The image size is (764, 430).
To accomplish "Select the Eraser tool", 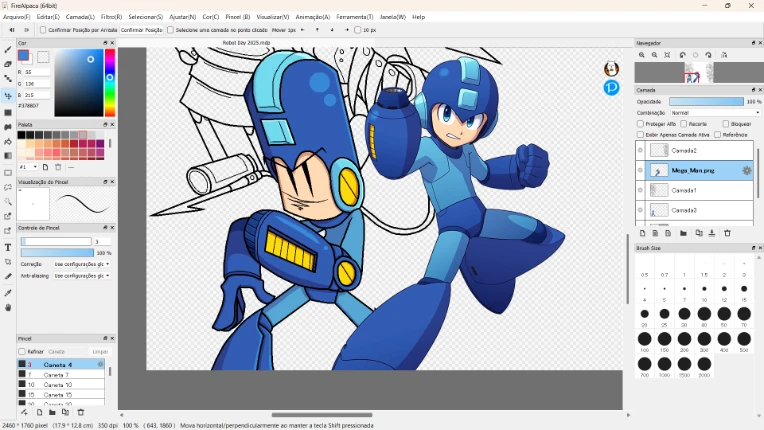I will click(x=8, y=64).
